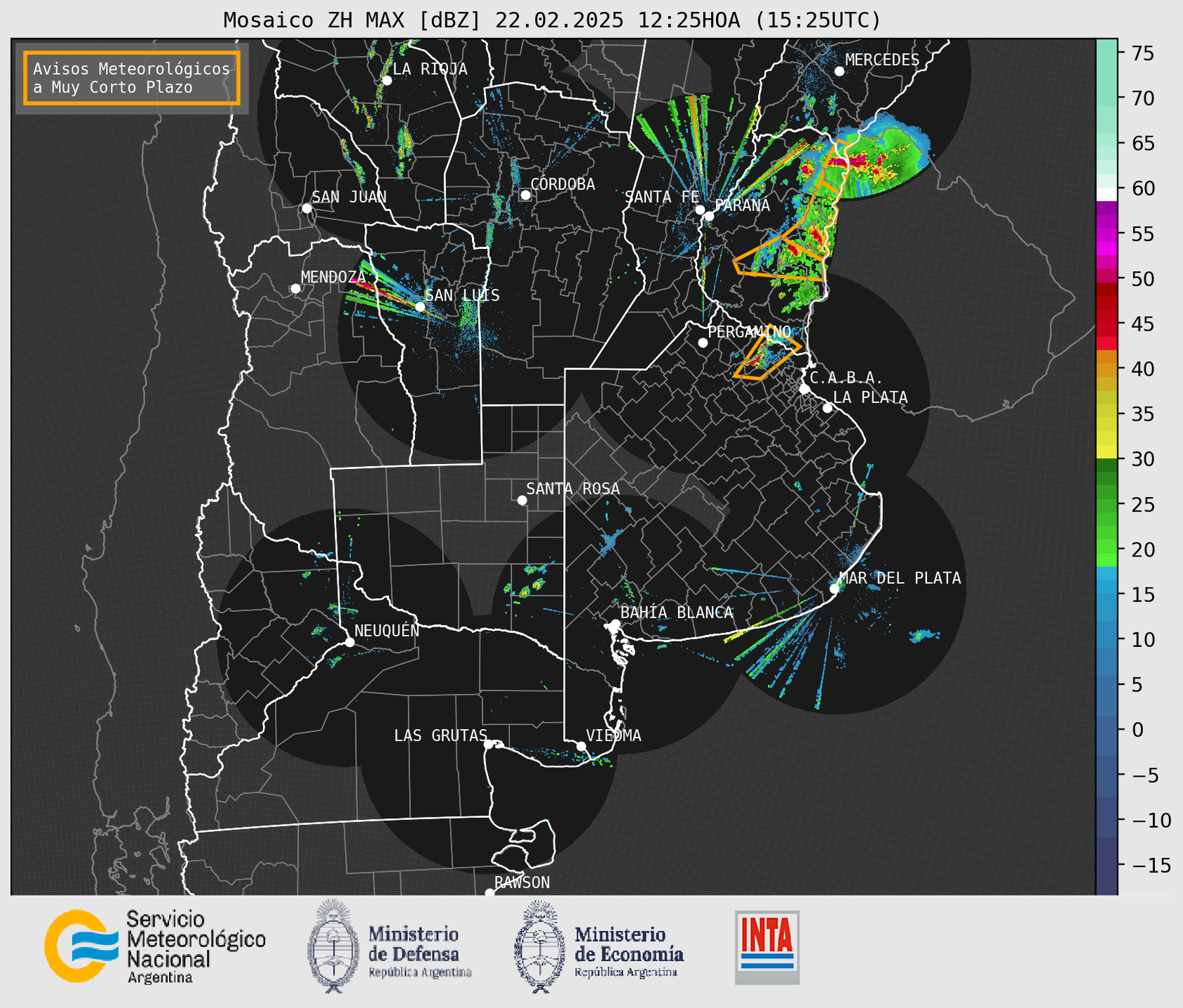Click the MENDOZA city label
Image resolution: width=1183 pixels, height=1008 pixels.
pos(334,278)
